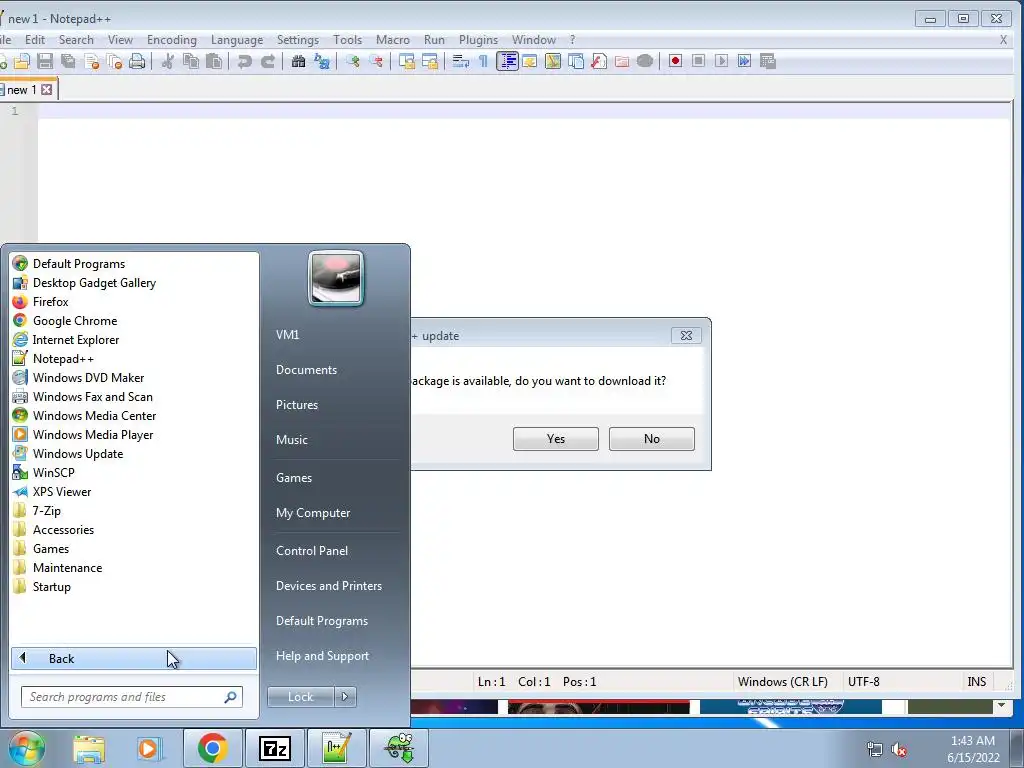Undo the last action via toolbar arrow

pyautogui.click(x=245, y=61)
